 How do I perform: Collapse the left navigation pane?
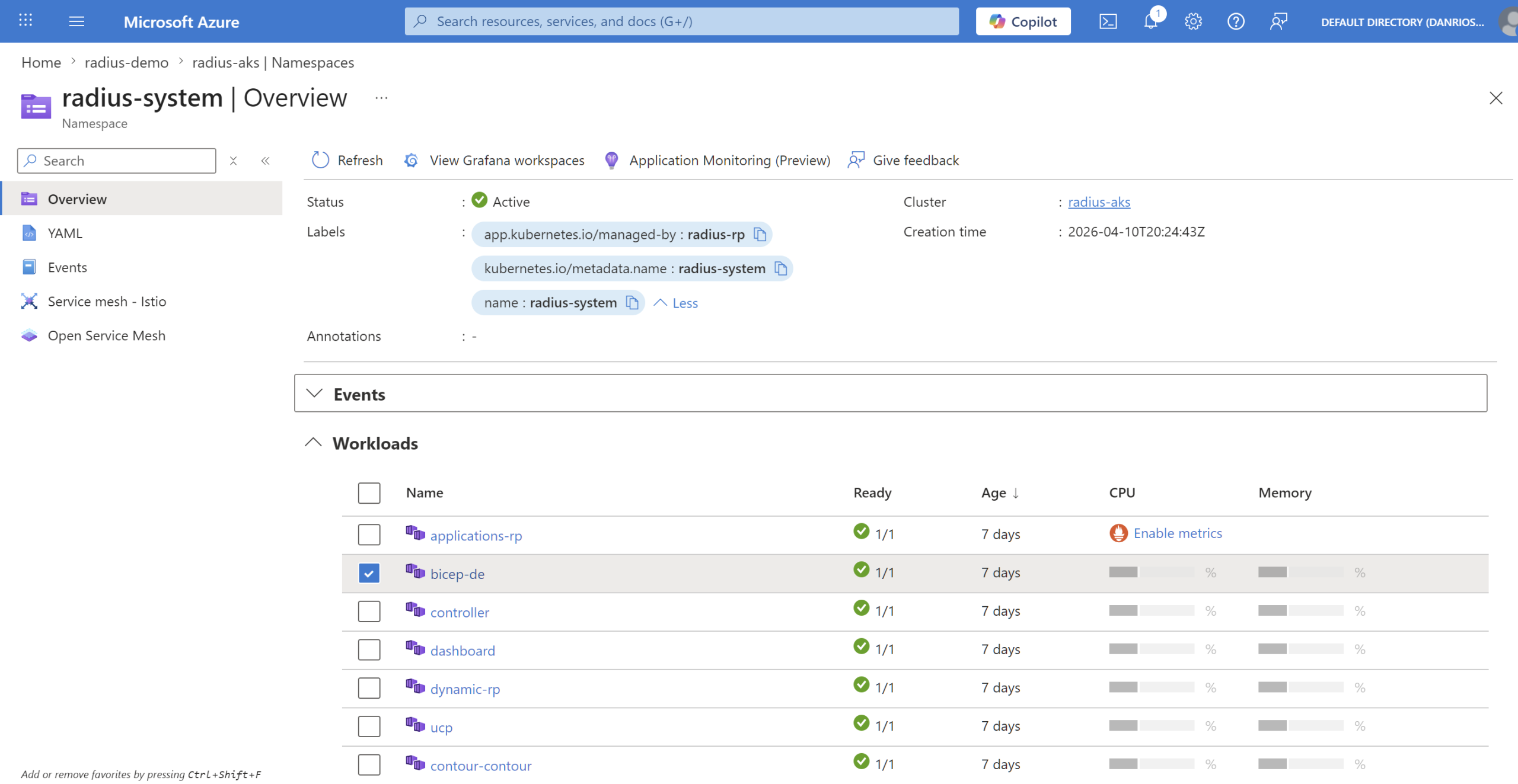click(266, 161)
